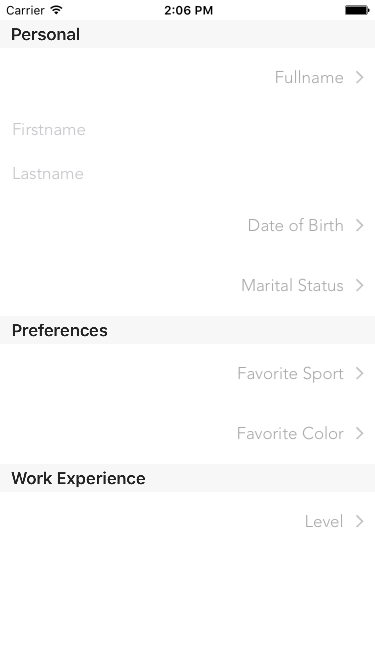Image resolution: width=375 pixels, height=667 pixels.
Task: Focus the Lastname text field
Action: click(188, 174)
